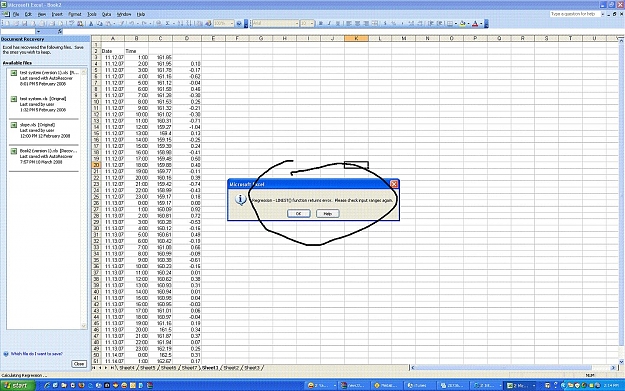Expand the Fill Color dropdown arrow

point(468,24)
